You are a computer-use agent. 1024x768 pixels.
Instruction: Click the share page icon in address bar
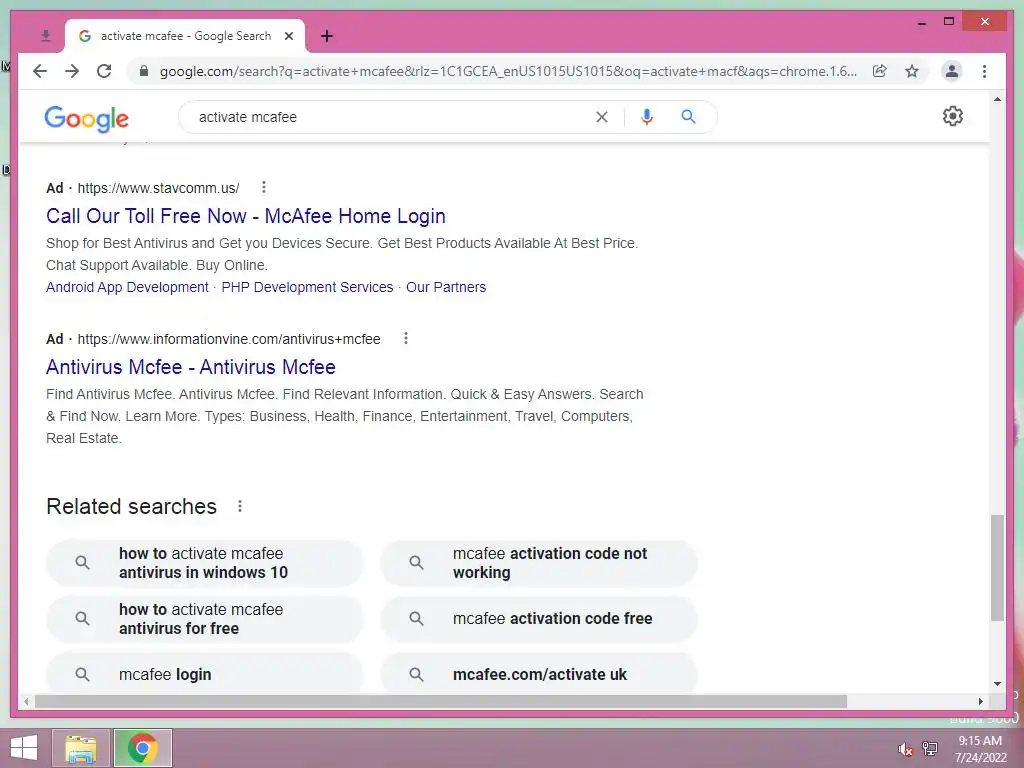tap(880, 71)
